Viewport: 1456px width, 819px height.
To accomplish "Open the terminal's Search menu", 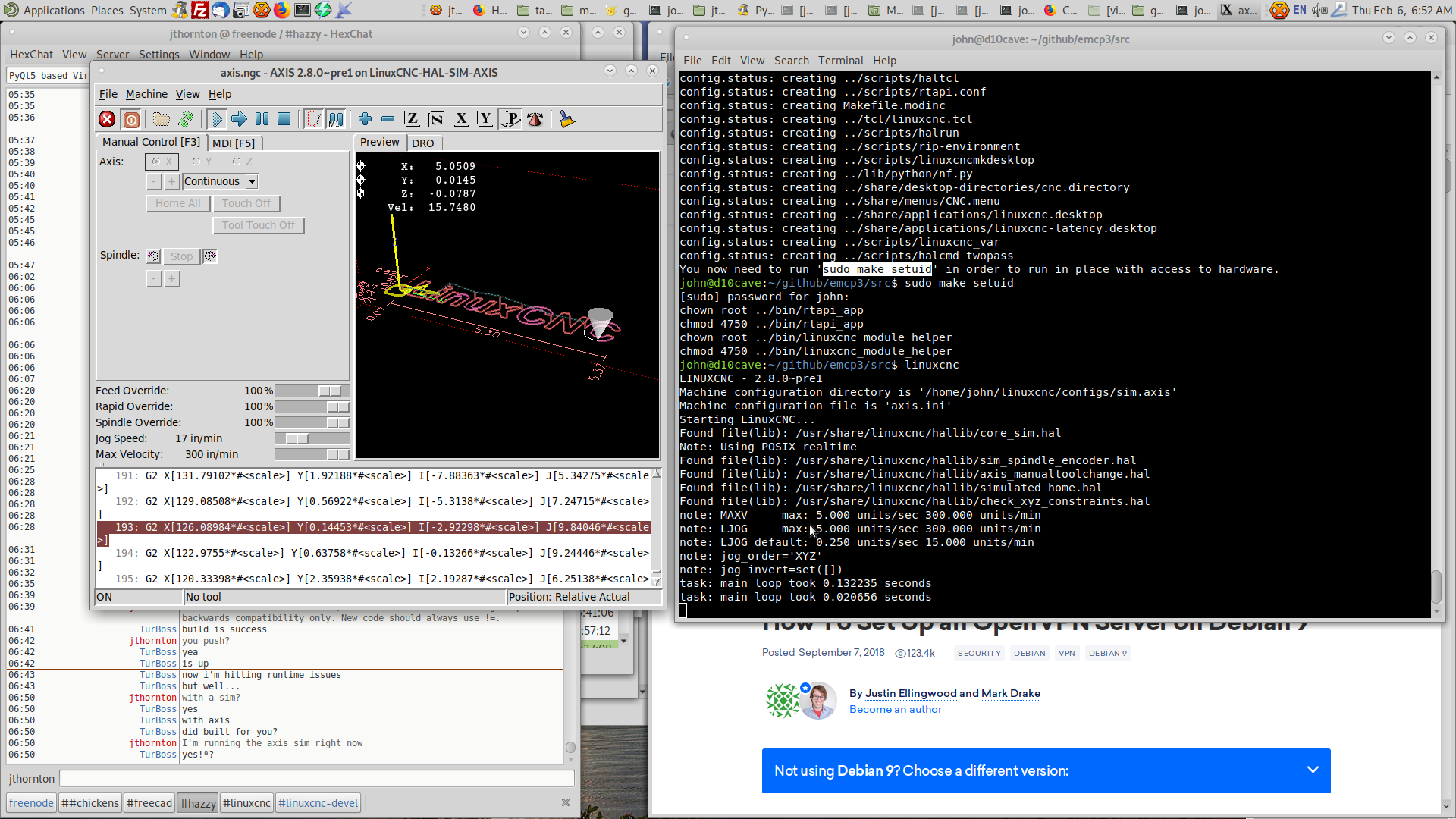I will pyautogui.click(x=791, y=61).
